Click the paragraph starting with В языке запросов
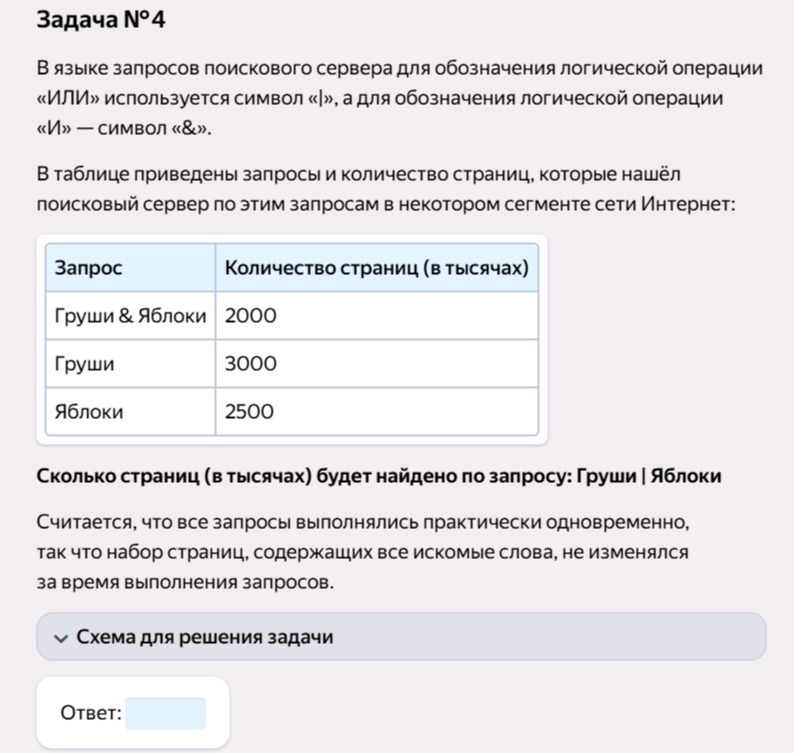 [x=400, y=98]
